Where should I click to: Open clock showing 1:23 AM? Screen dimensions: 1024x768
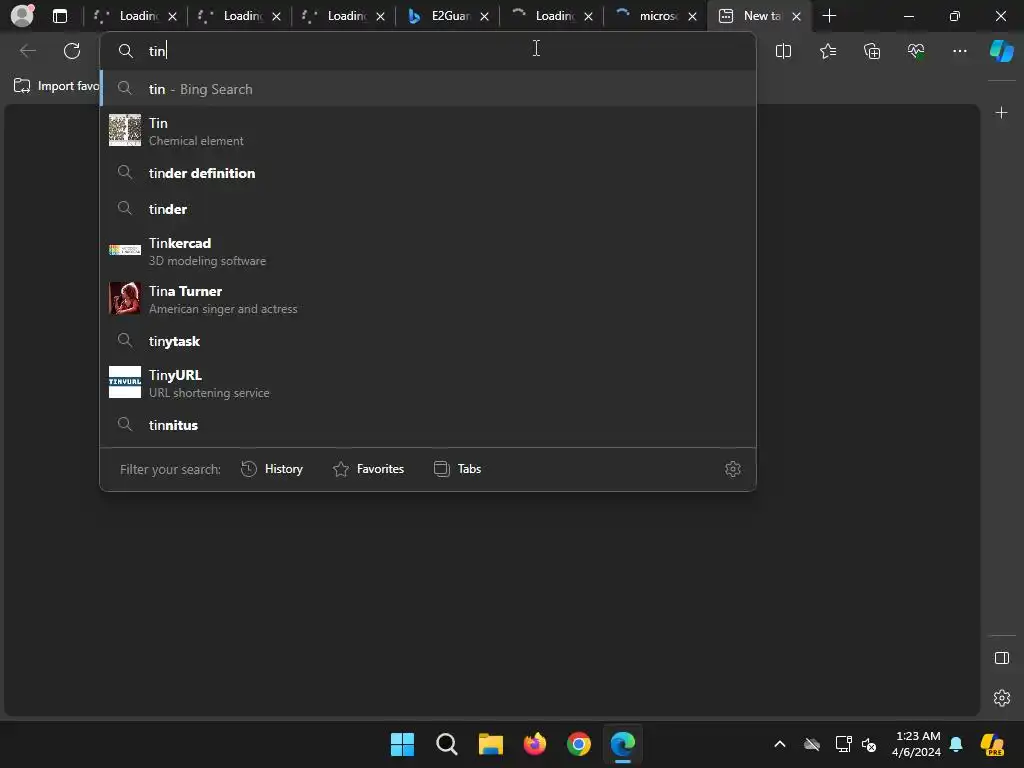[x=917, y=744]
